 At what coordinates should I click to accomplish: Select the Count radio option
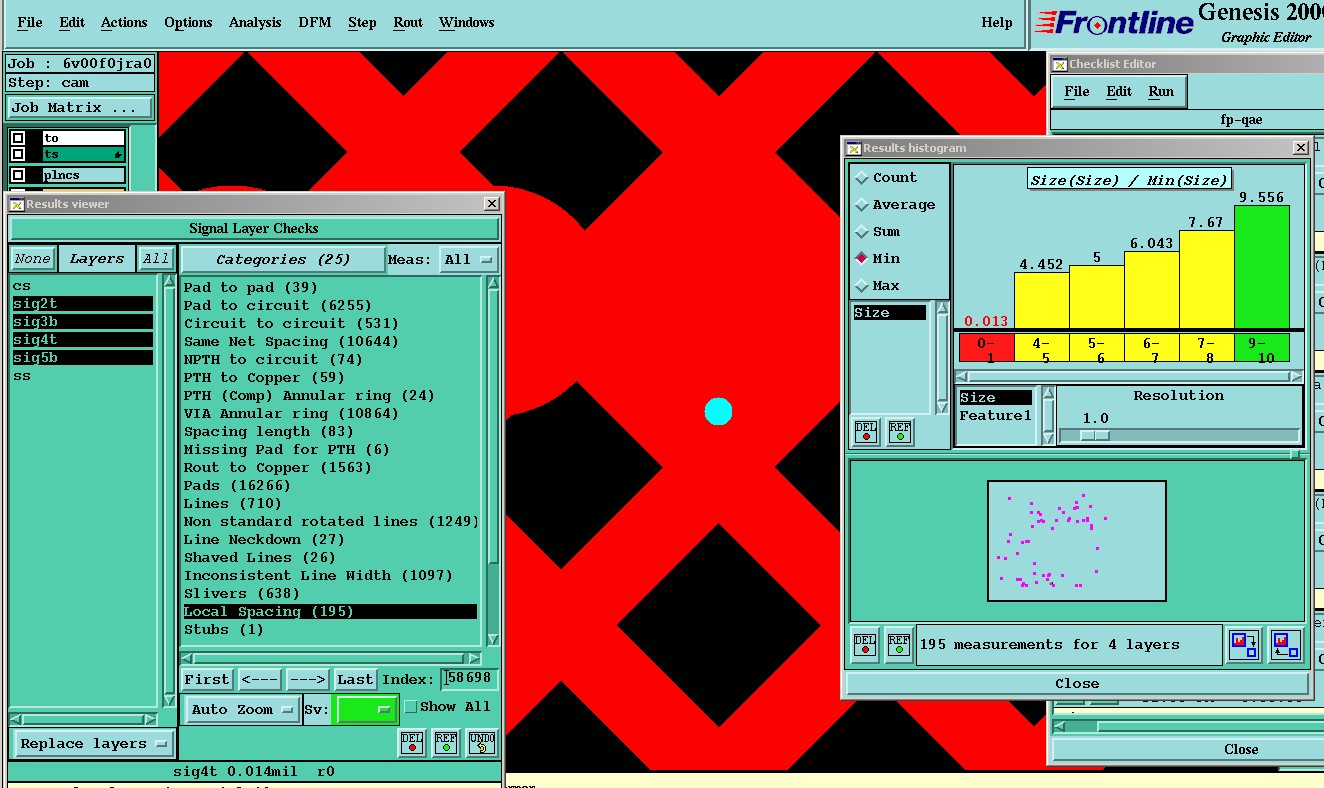pos(861,178)
